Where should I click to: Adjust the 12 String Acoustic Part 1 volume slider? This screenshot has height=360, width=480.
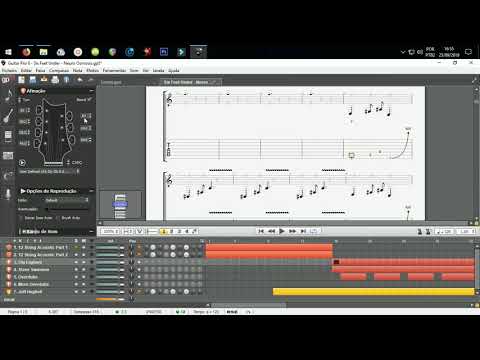coord(110,247)
